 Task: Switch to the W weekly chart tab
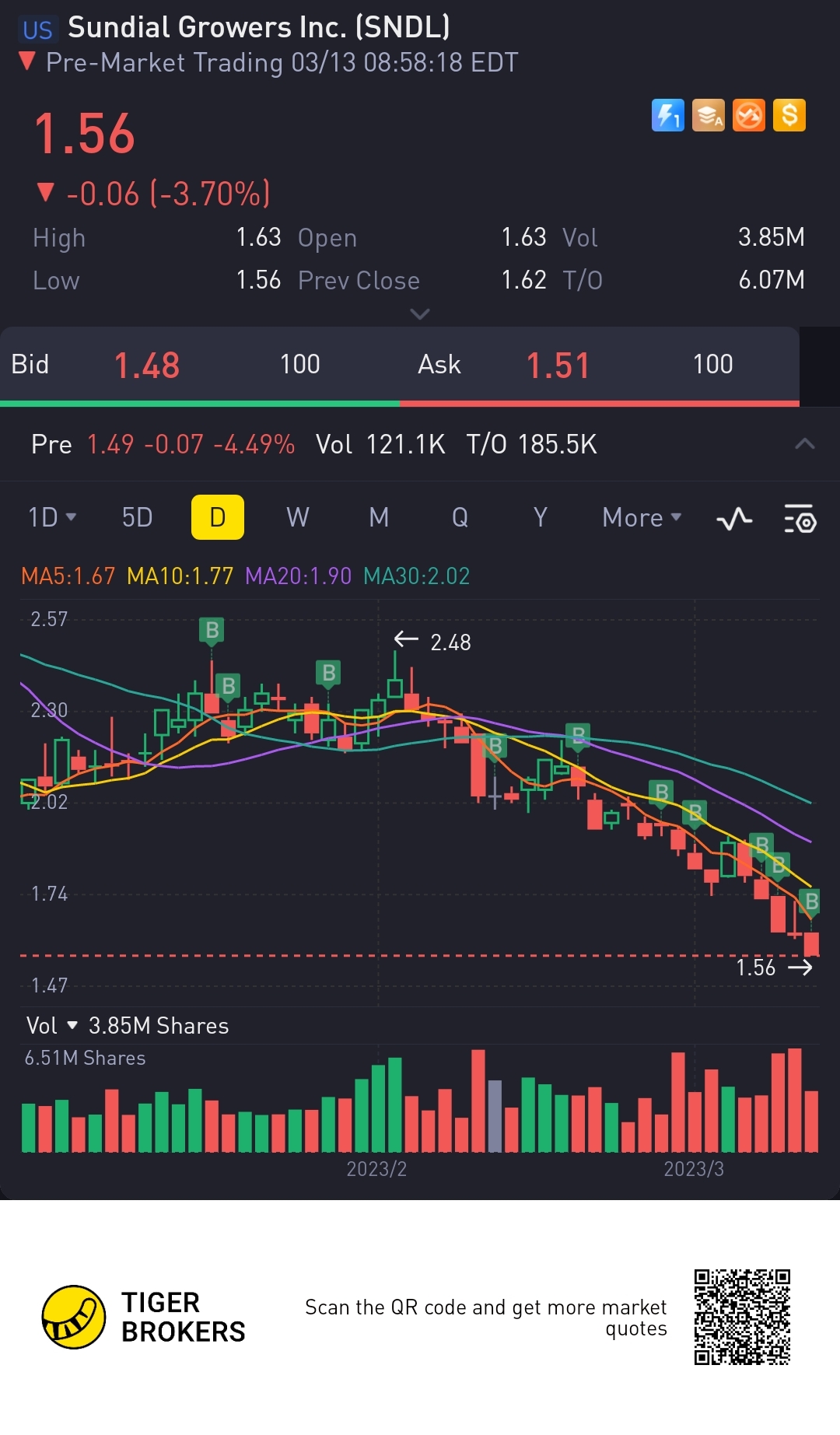pyautogui.click(x=298, y=517)
